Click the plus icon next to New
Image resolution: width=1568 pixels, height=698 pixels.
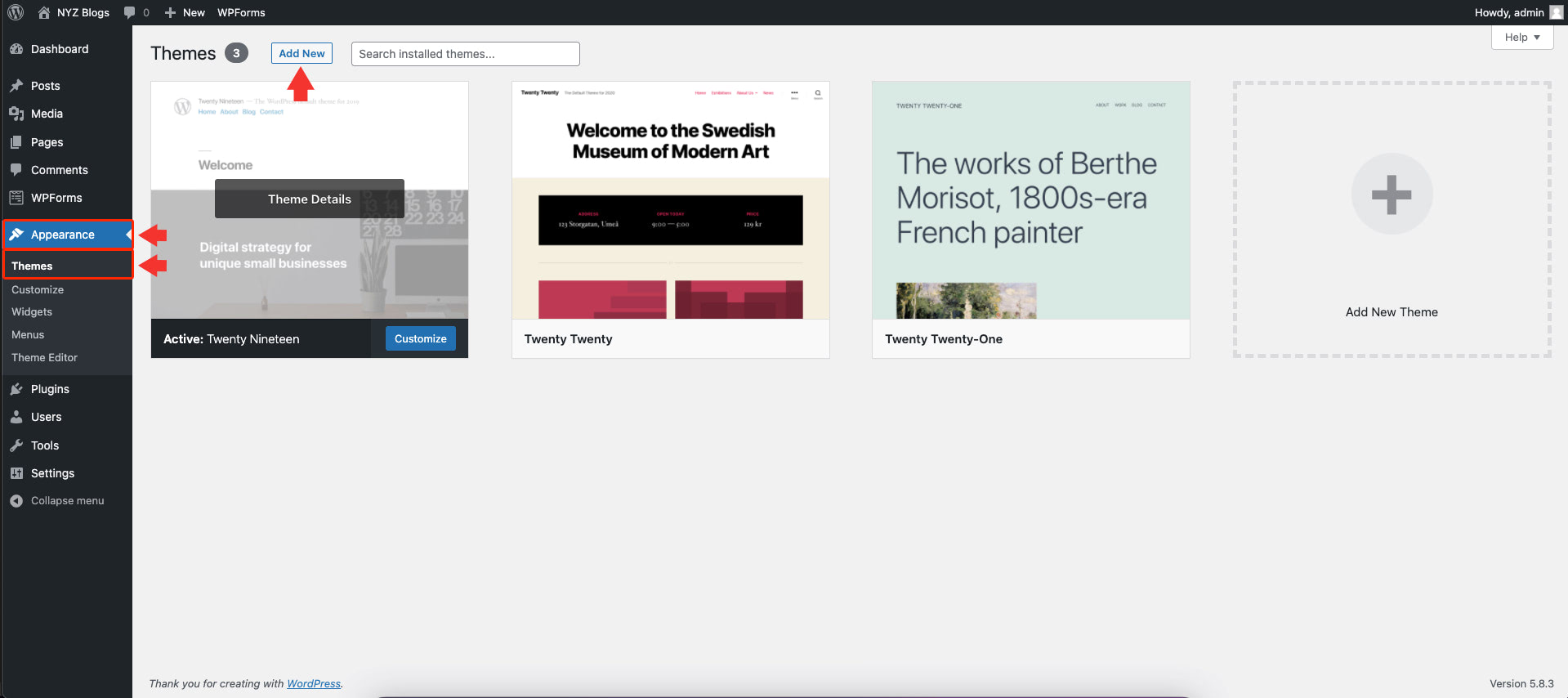pos(170,12)
